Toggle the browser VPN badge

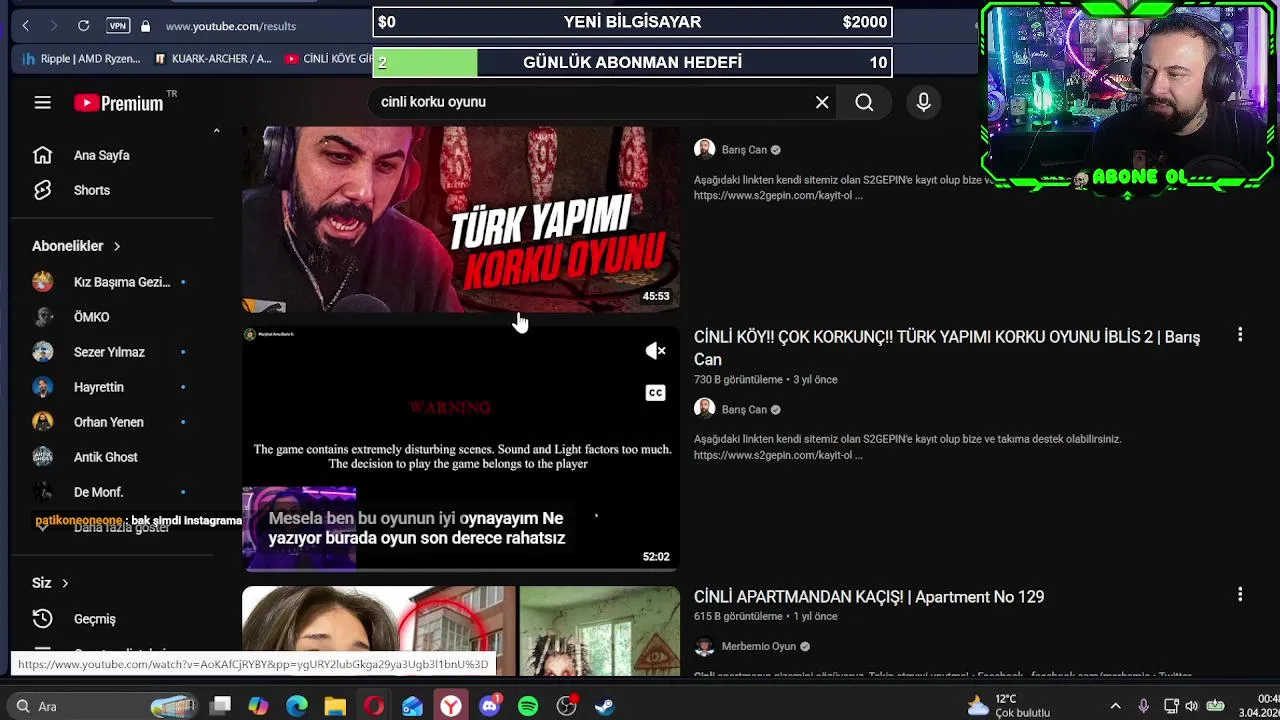click(118, 26)
